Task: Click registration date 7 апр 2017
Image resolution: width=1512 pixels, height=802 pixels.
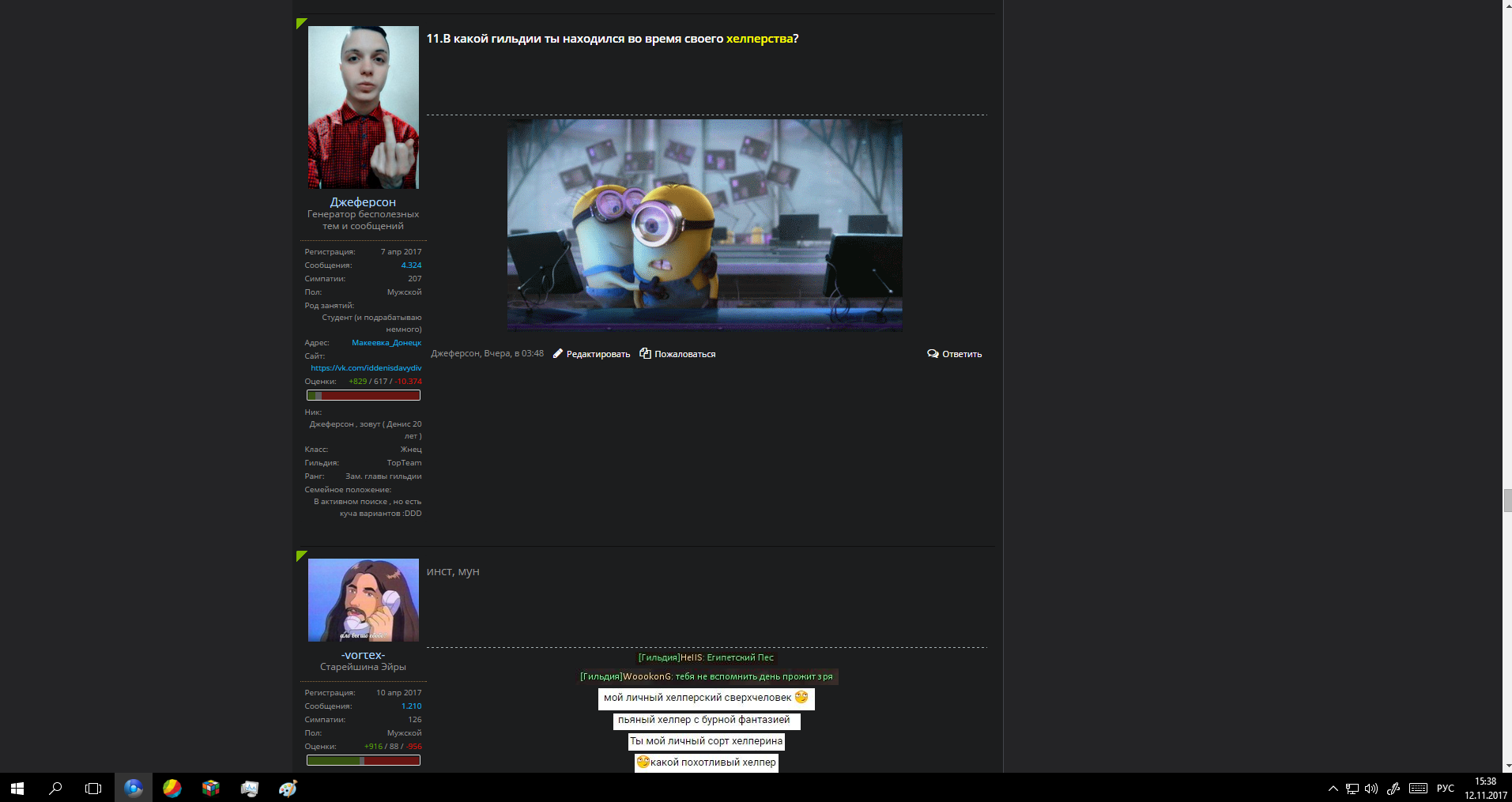Action: (401, 252)
